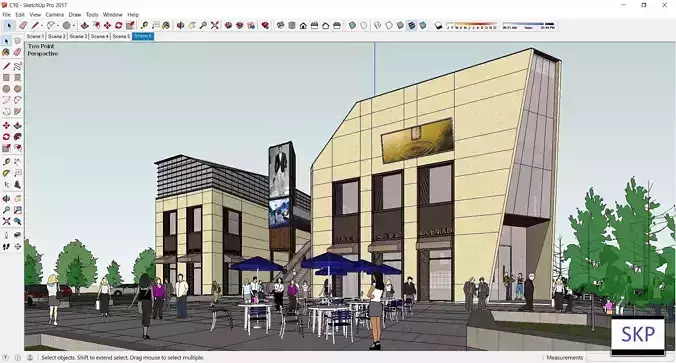Select the Push/Pull tool in top toolbar
This screenshot has width=676, height=363.
coord(84,25)
